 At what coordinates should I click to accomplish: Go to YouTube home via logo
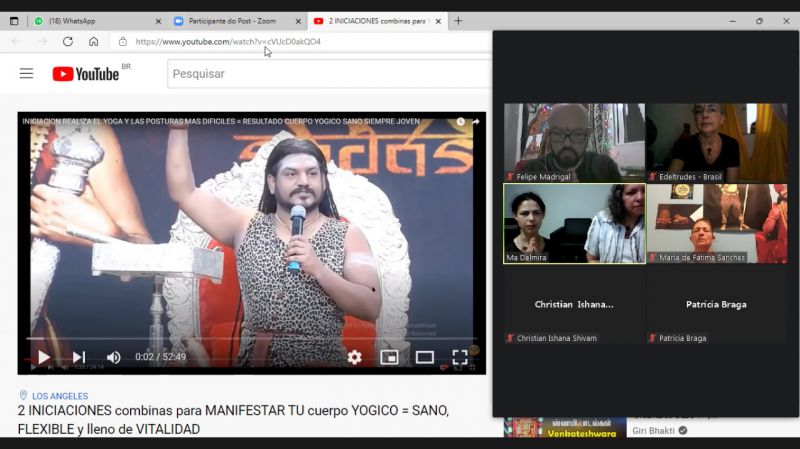[x=86, y=74]
